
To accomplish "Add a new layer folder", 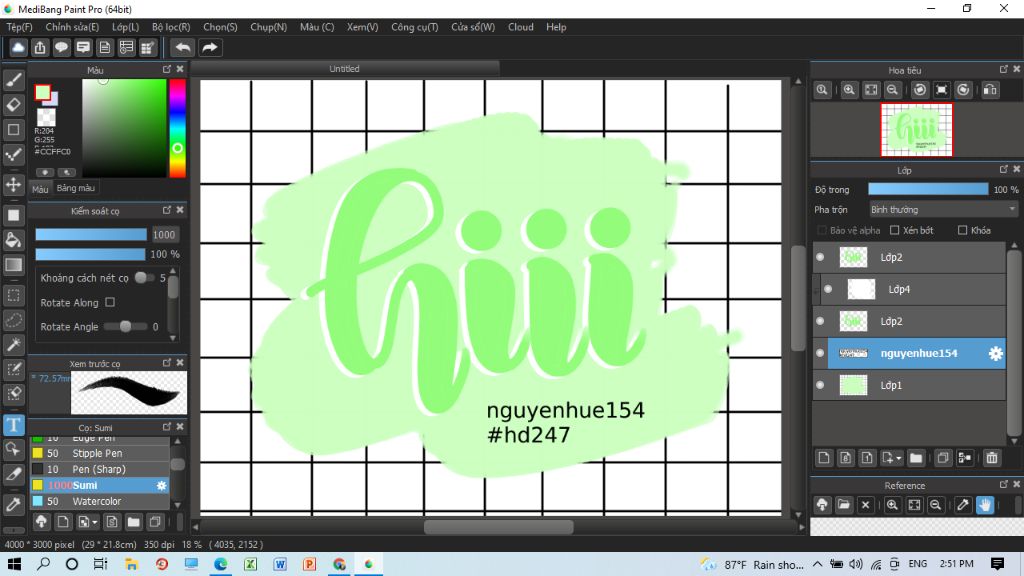I will pyautogui.click(x=916, y=458).
